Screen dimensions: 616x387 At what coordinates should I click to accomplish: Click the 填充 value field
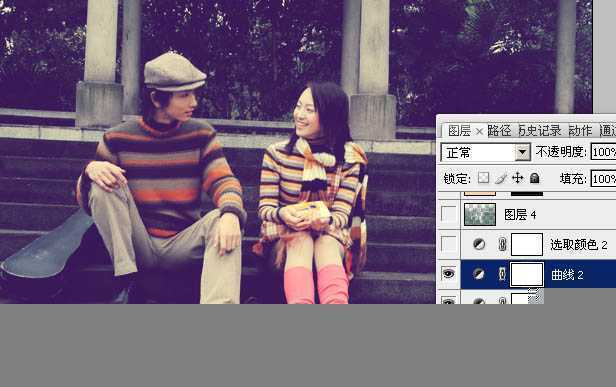(603, 179)
